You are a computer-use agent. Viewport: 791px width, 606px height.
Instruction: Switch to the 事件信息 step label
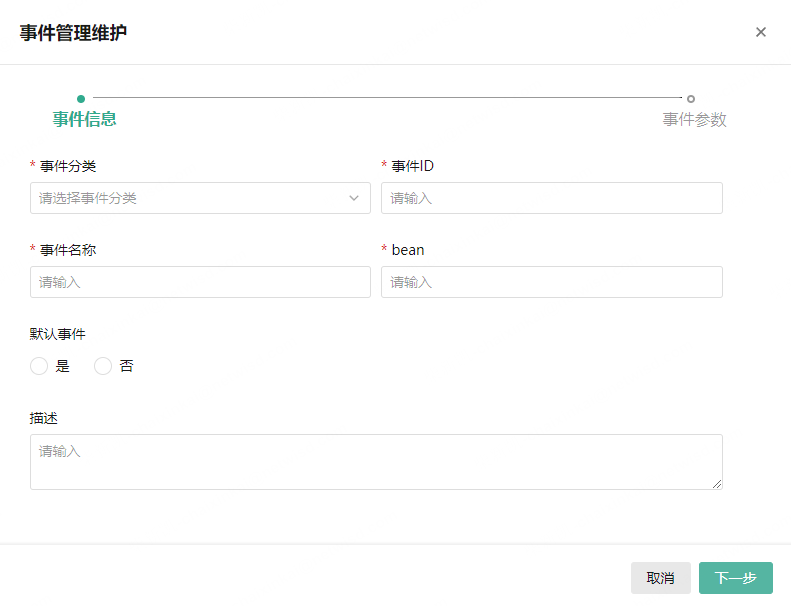click(85, 119)
